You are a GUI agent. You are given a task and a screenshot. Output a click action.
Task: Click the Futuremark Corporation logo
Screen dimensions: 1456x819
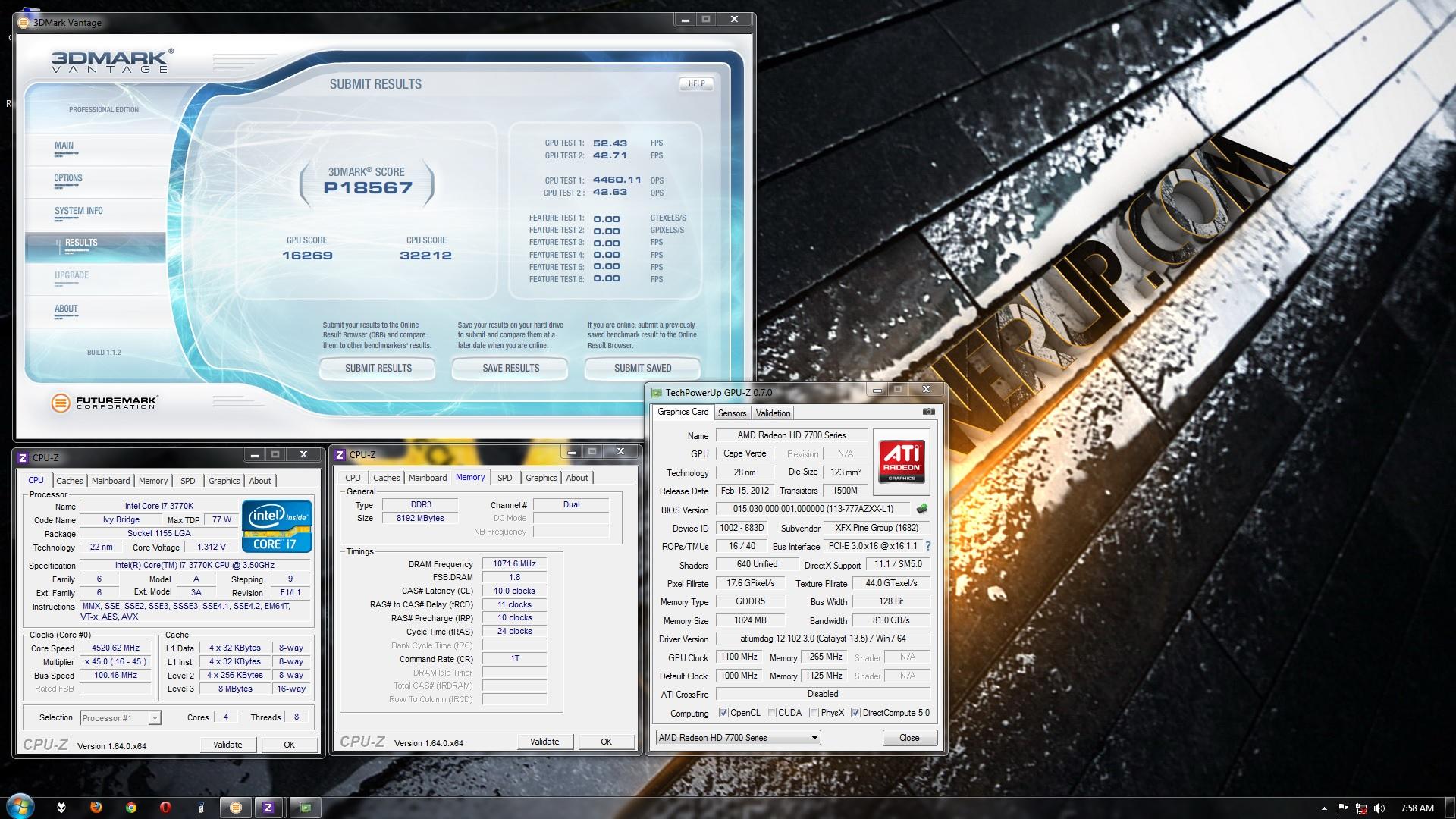pyautogui.click(x=105, y=403)
